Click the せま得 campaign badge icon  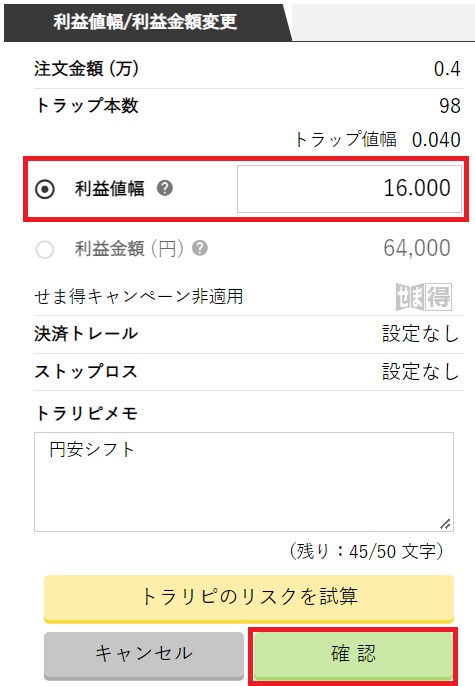(x=423, y=297)
